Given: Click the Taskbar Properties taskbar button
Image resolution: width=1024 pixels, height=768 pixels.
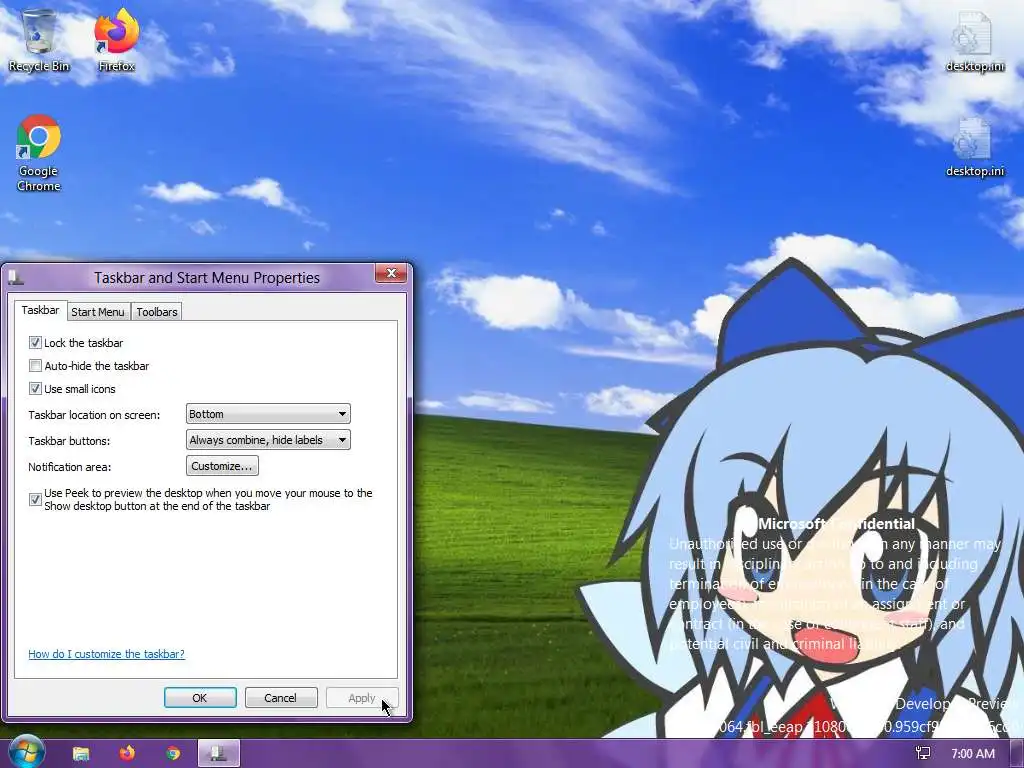Looking at the screenshot, I should (x=219, y=754).
